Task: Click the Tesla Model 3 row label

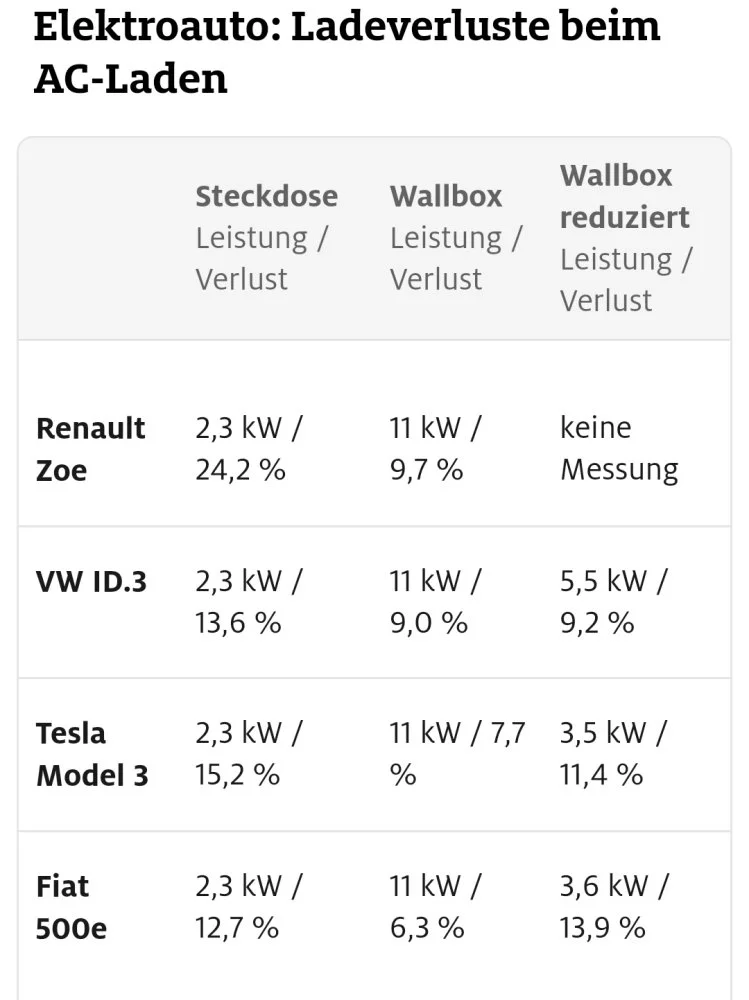Action: [92, 754]
